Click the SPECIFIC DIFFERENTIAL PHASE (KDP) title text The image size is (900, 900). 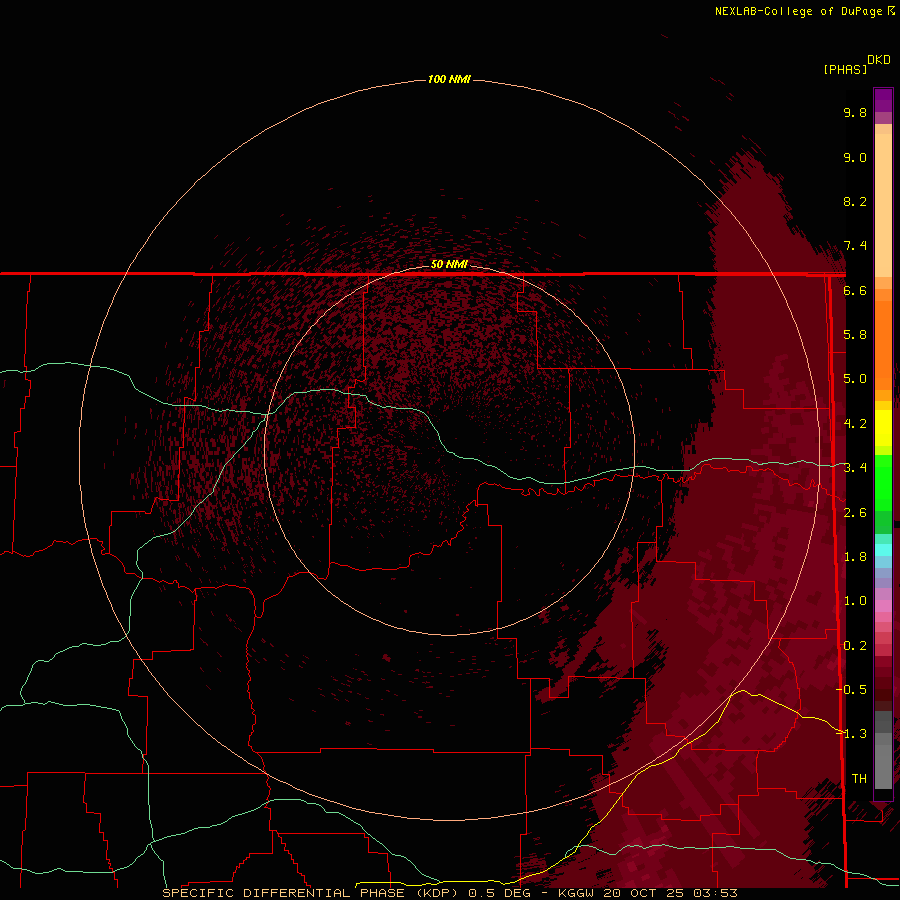click(x=310, y=893)
